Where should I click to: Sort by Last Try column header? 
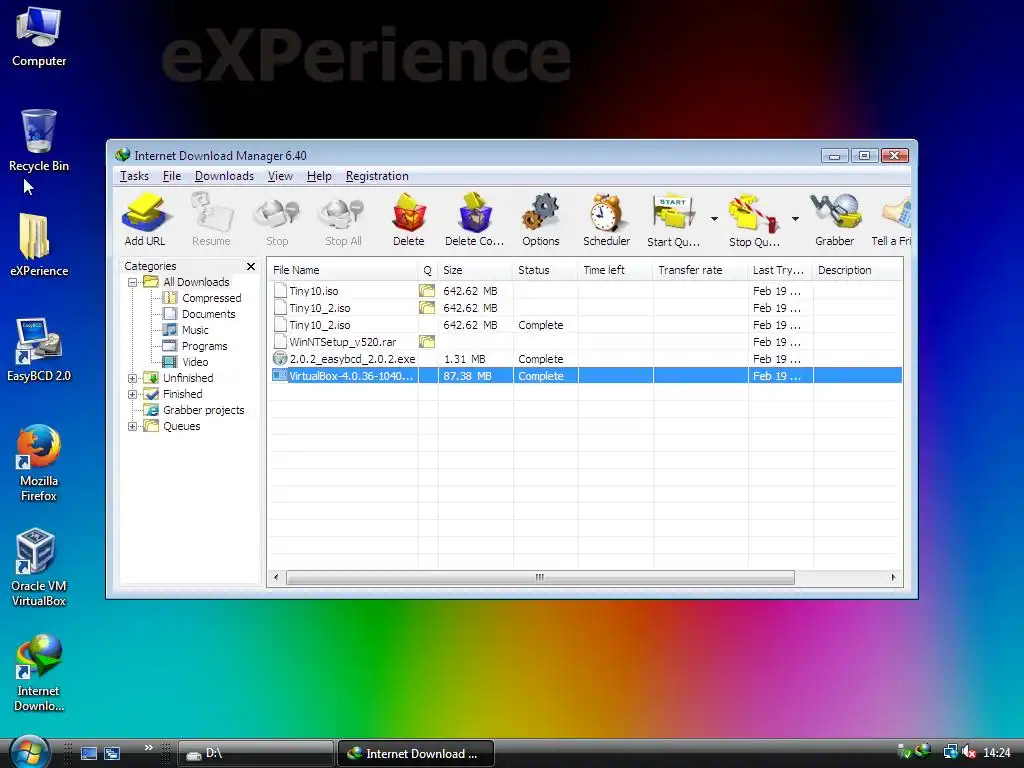coord(780,270)
